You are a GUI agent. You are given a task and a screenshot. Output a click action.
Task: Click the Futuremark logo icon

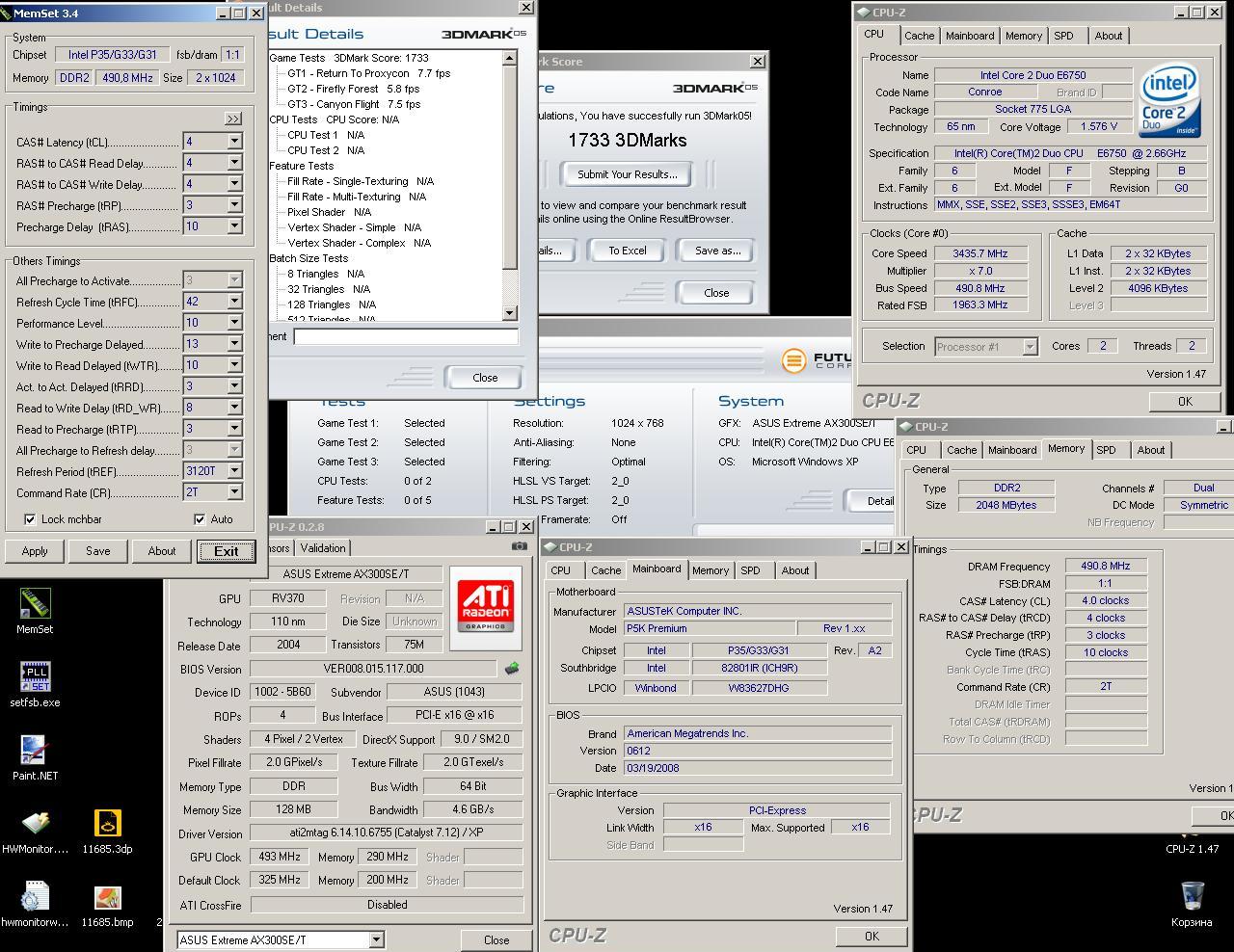point(793,361)
